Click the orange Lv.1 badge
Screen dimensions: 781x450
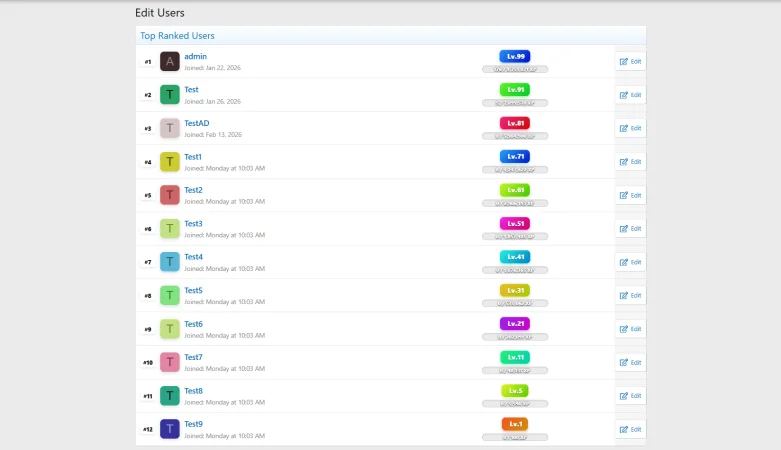515,424
